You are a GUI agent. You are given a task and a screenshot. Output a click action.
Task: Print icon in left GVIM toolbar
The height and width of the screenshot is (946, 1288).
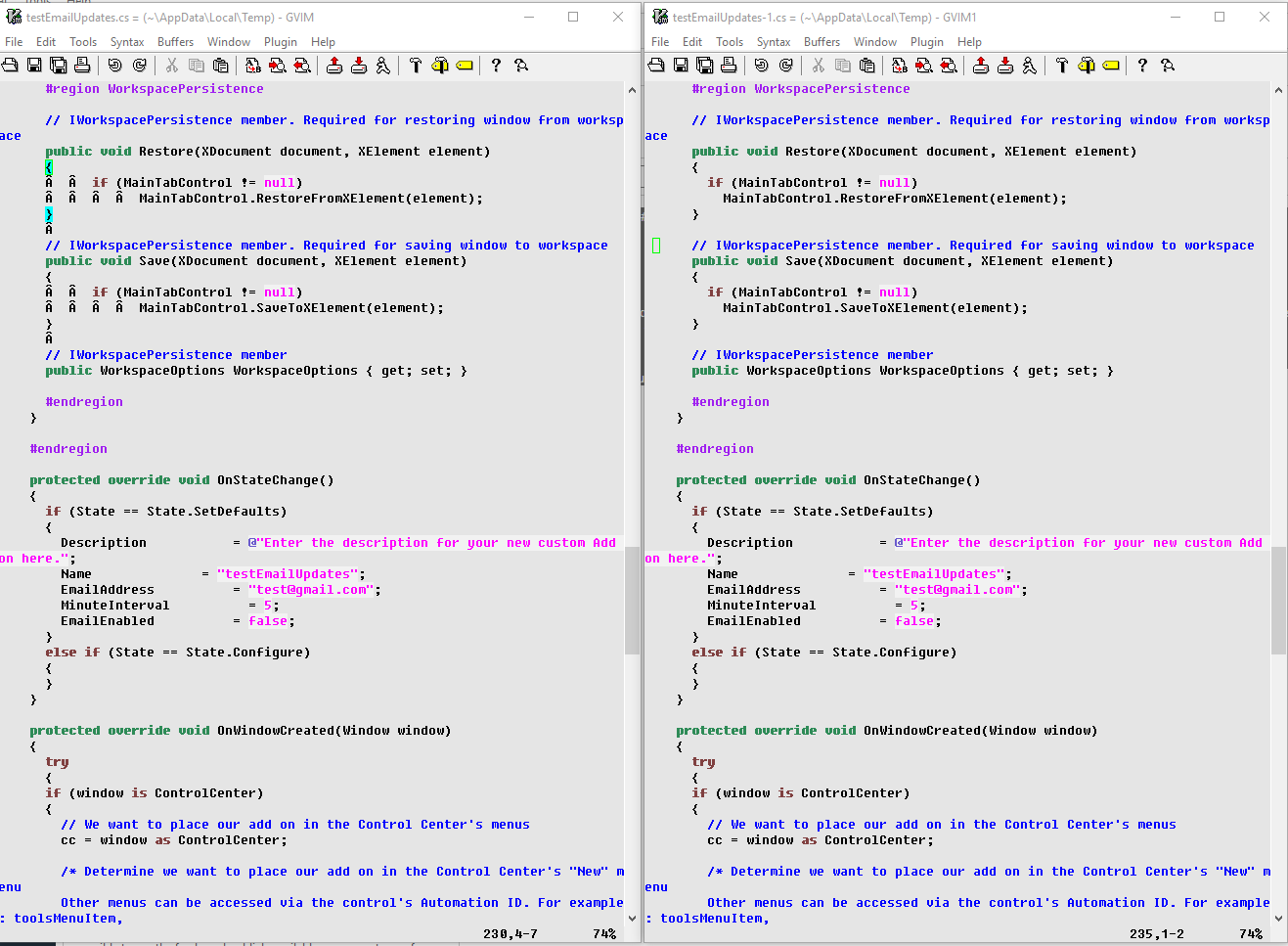pos(82,66)
